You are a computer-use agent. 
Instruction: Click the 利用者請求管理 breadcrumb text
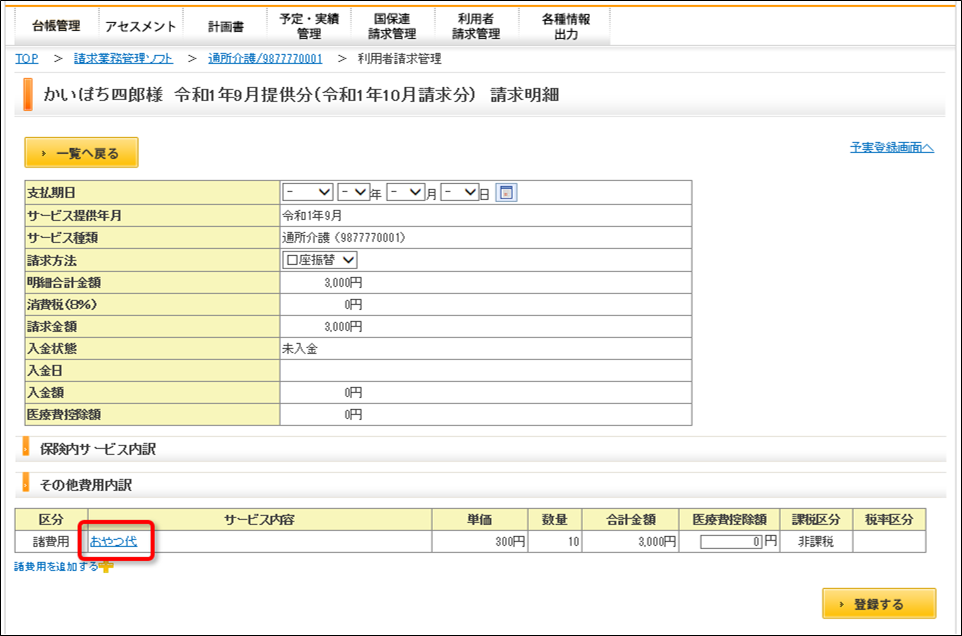(x=399, y=58)
